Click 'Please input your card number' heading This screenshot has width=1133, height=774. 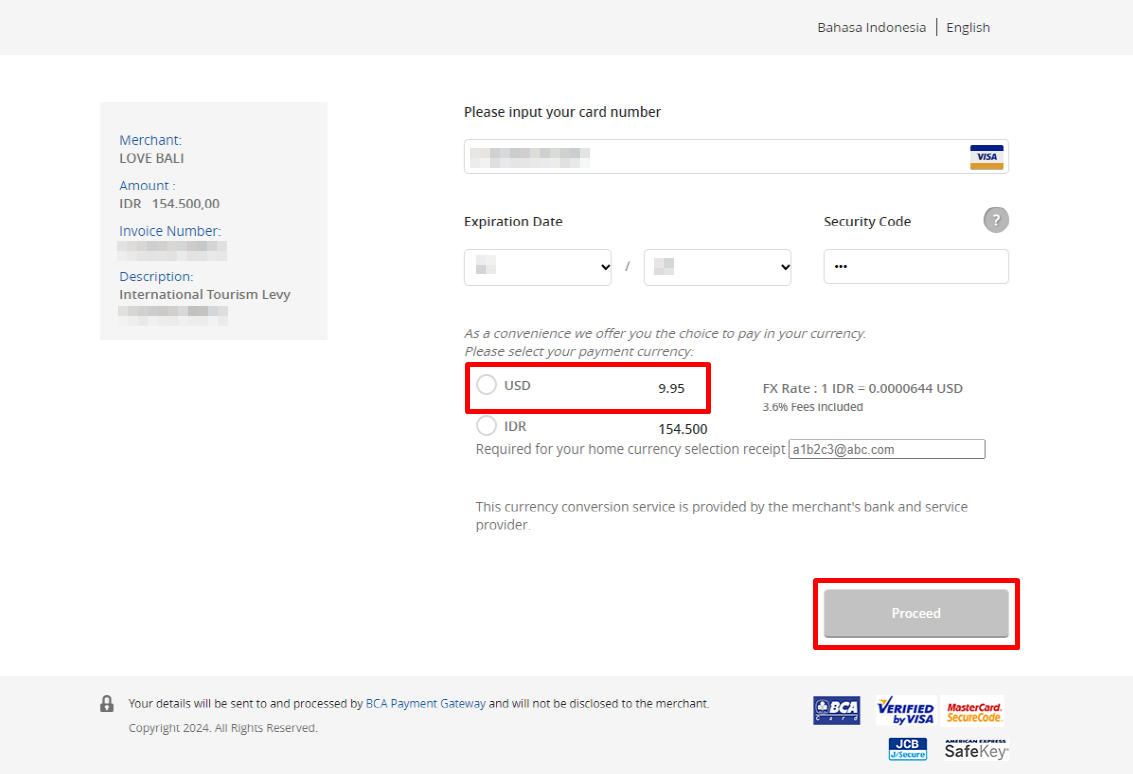pyautogui.click(x=562, y=112)
